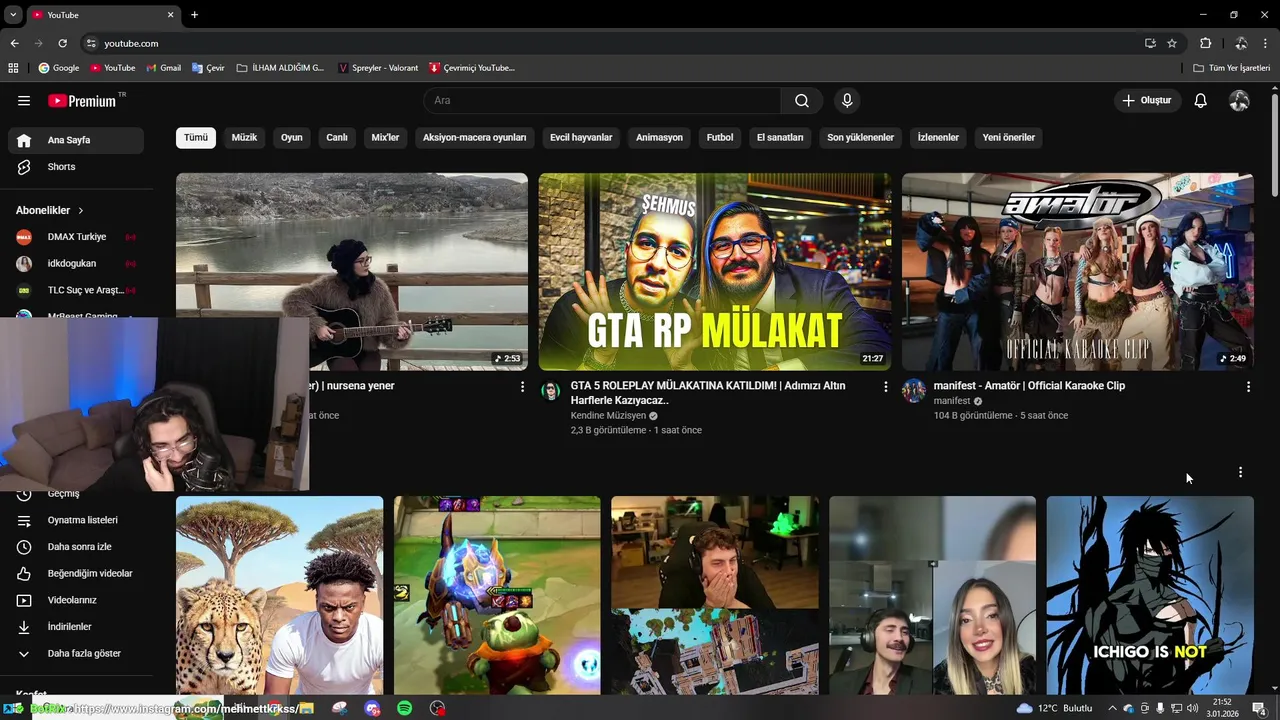Click the search magnifier button
The height and width of the screenshot is (720, 1280).
coord(802,100)
